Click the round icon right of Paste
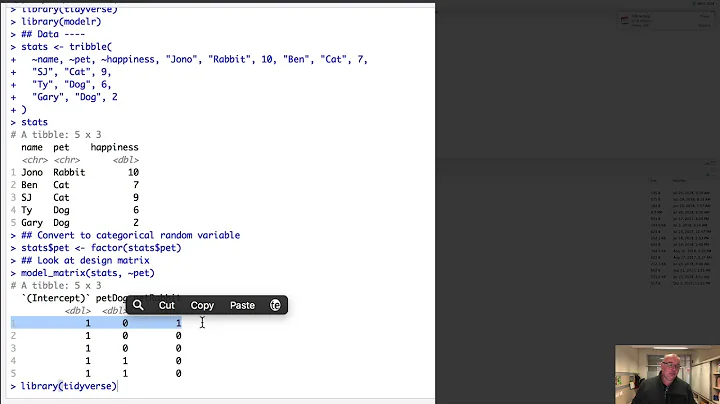 click(275, 305)
